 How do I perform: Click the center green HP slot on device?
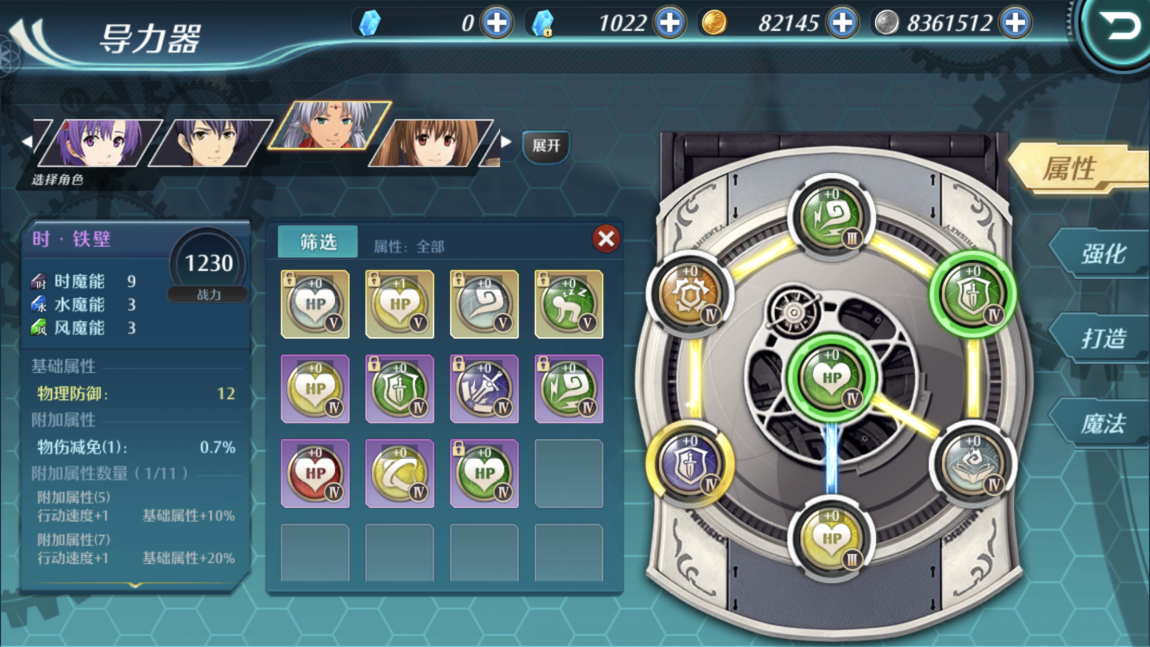(831, 376)
